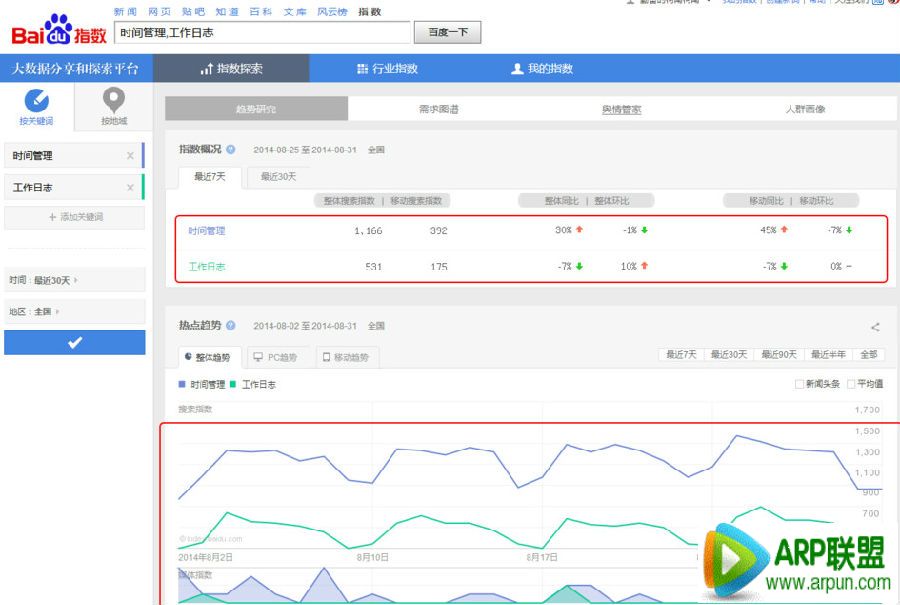Click the keyword search input field
The height and width of the screenshot is (605, 900).
262,33
